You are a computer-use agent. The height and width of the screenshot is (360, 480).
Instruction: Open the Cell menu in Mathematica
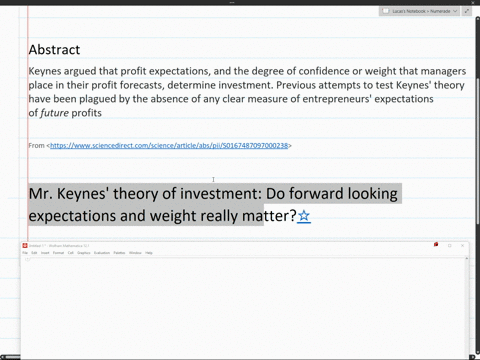click(71, 253)
